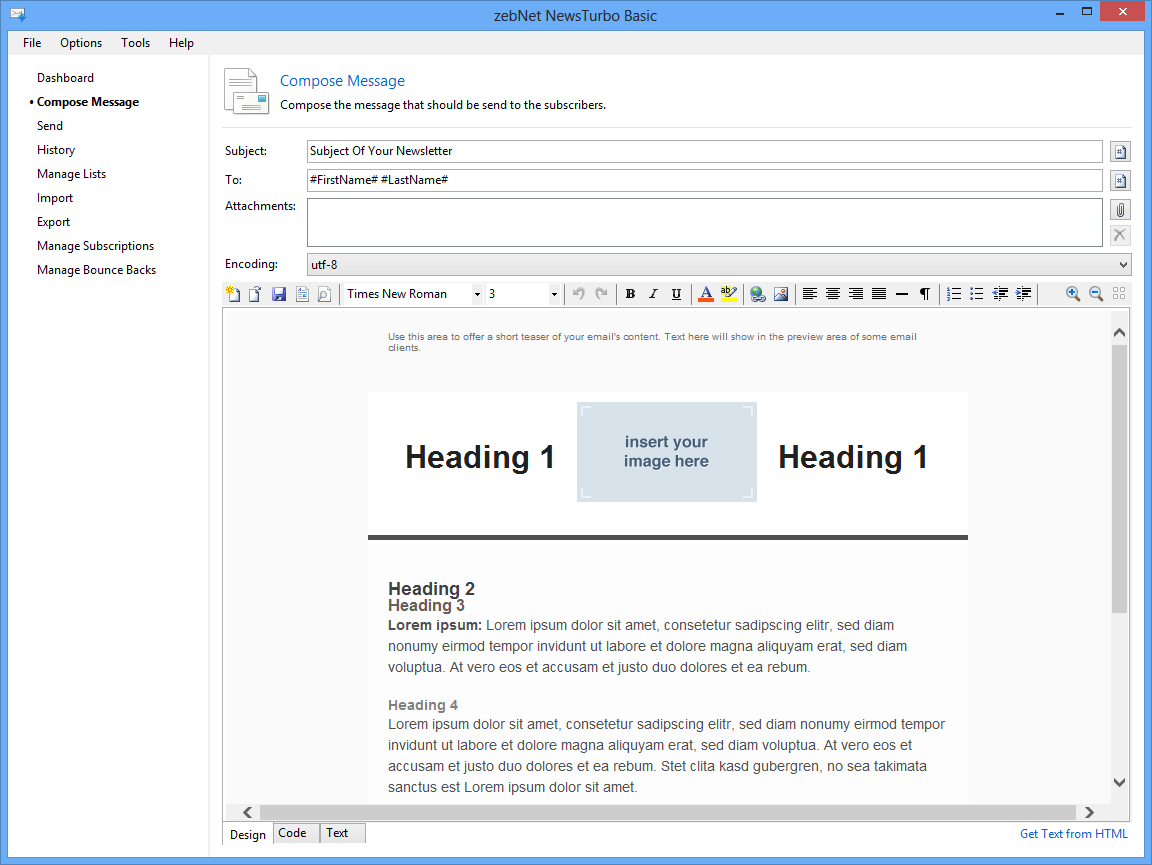1152x865 pixels.
Task: Toggle bold formatting
Action: coord(630,294)
